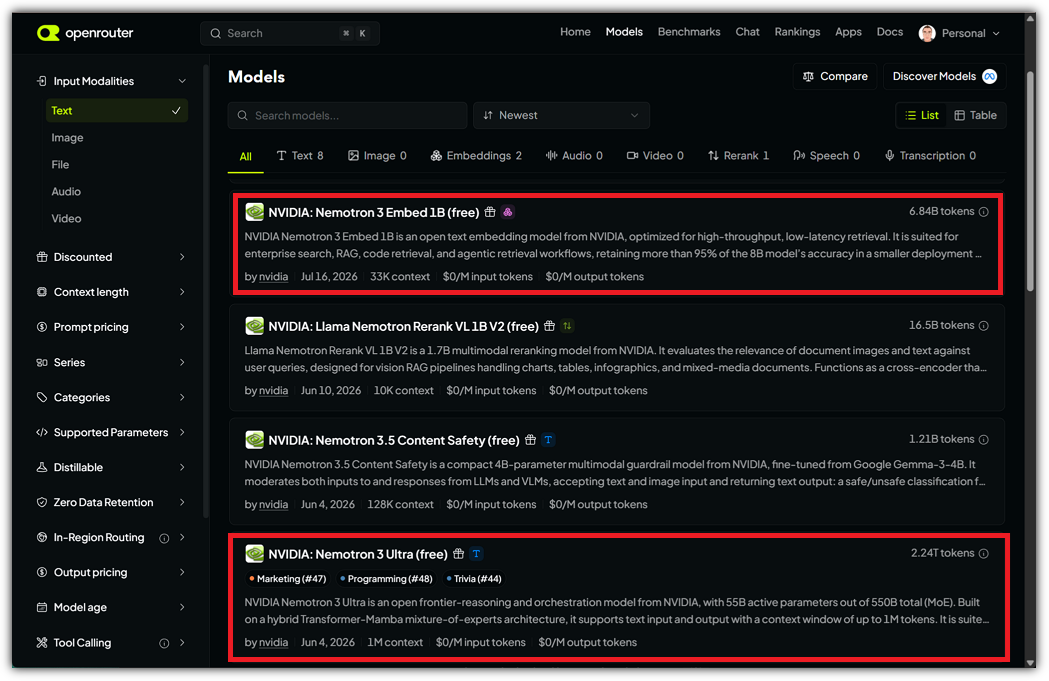This screenshot has width=1049, height=681.
Task: Click the Compare button
Action: 835,76
